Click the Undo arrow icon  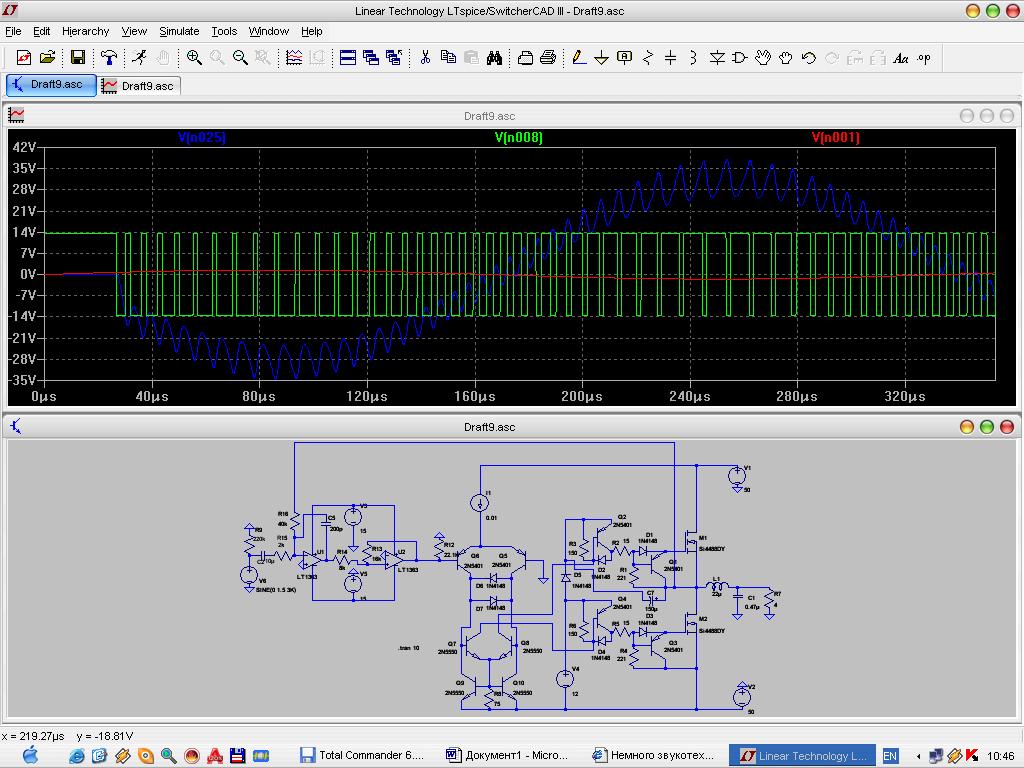pyautogui.click(x=808, y=58)
